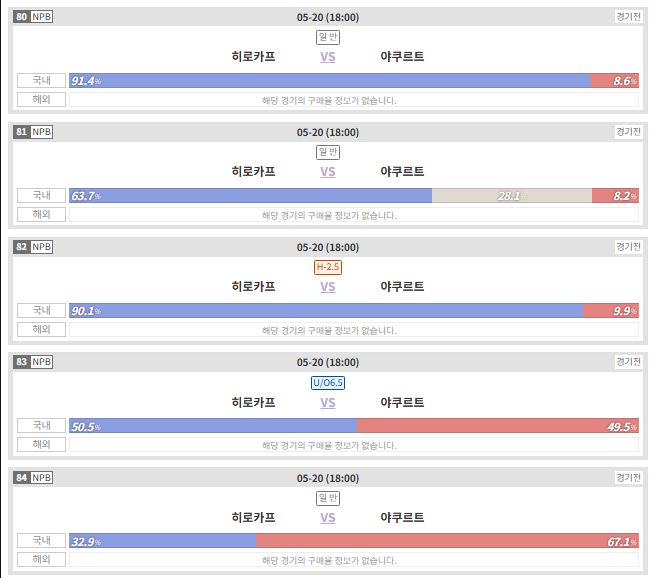Click the 28.1% draw bar segment
The image size is (653, 578).
pos(512,195)
